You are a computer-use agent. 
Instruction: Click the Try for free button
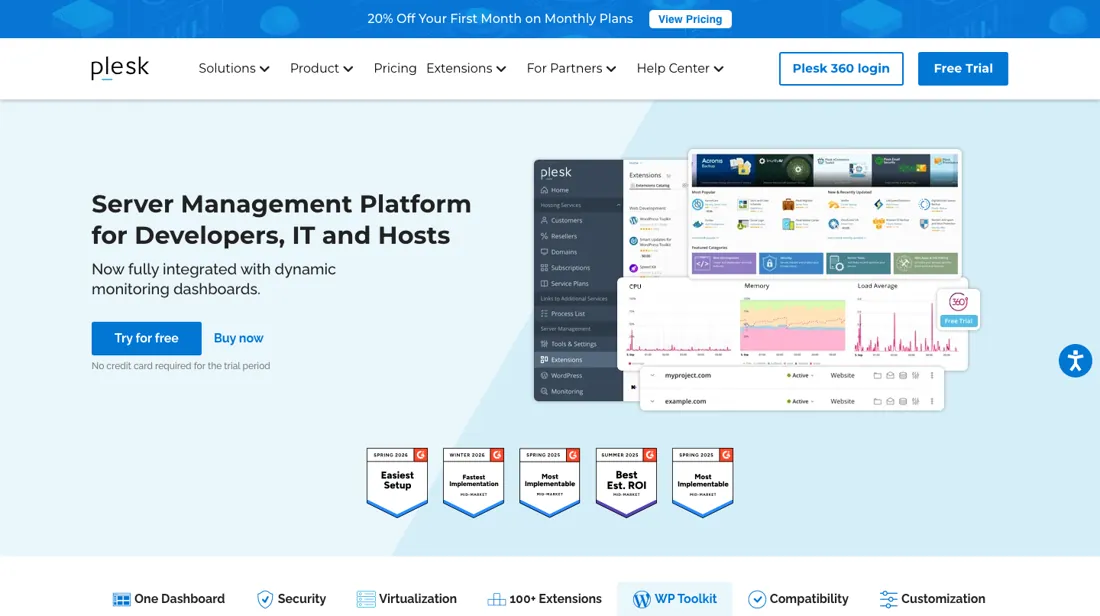(x=147, y=338)
